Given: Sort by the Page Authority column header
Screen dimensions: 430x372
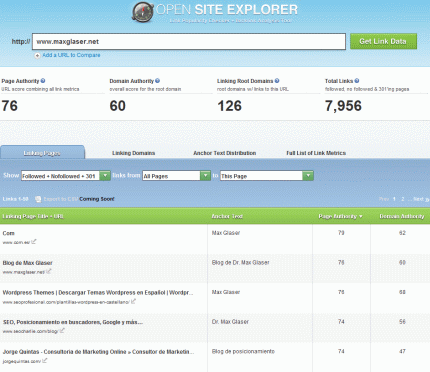Looking at the screenshot, I should (340, 216).
